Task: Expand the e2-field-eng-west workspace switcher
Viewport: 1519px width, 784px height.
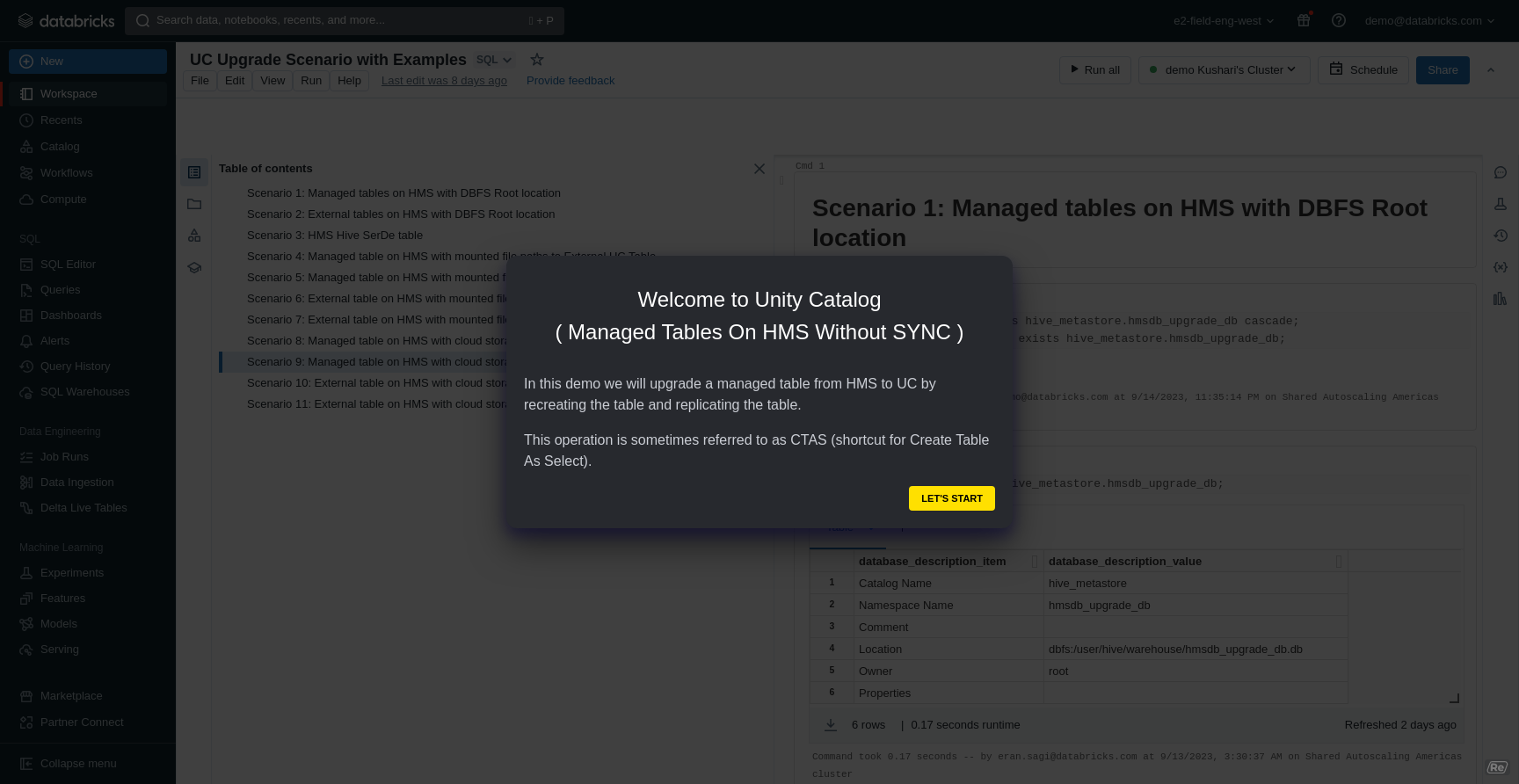Action: pos(1223,21)
